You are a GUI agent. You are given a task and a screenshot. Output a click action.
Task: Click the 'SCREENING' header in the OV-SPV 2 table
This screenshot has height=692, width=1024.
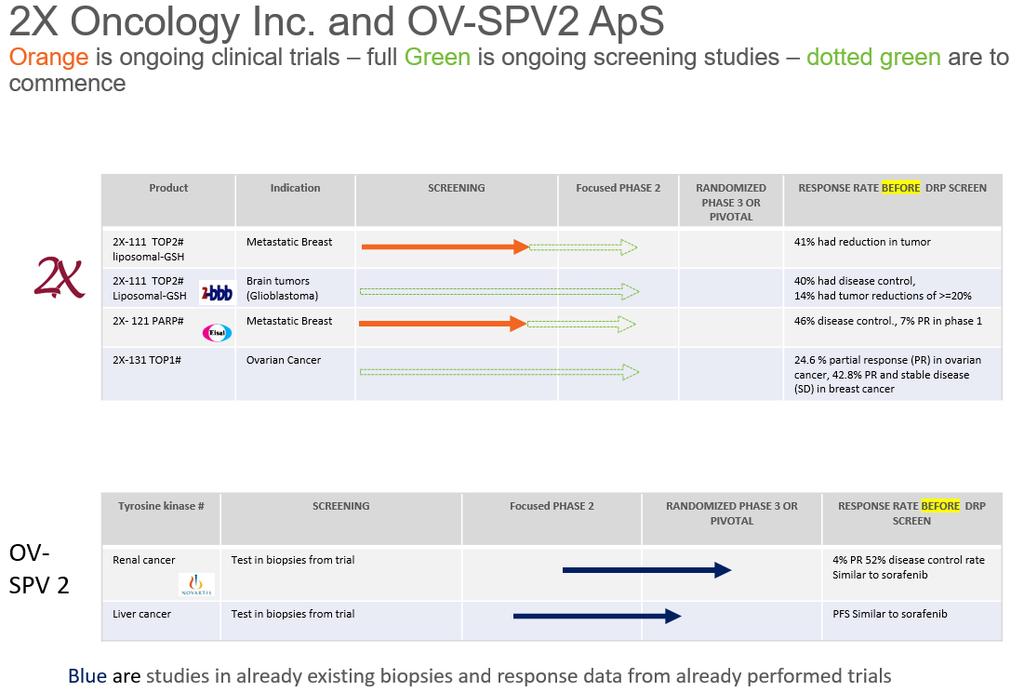(341, 506)
